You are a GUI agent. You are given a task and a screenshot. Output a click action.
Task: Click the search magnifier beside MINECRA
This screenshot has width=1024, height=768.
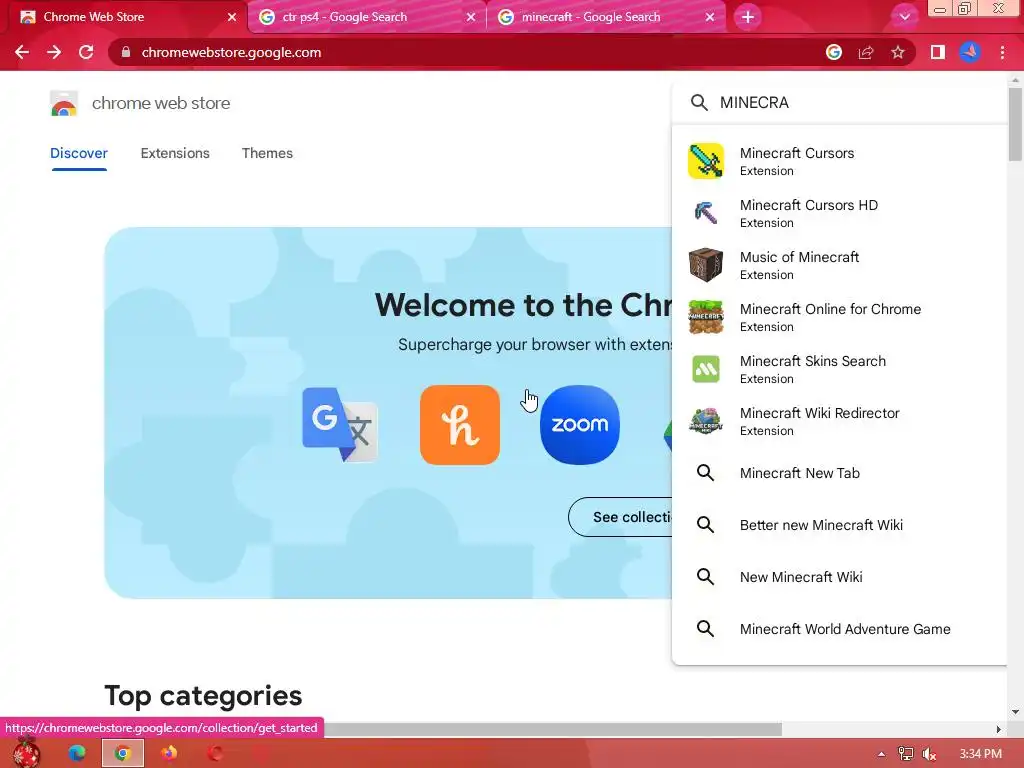tap(699, 103)
